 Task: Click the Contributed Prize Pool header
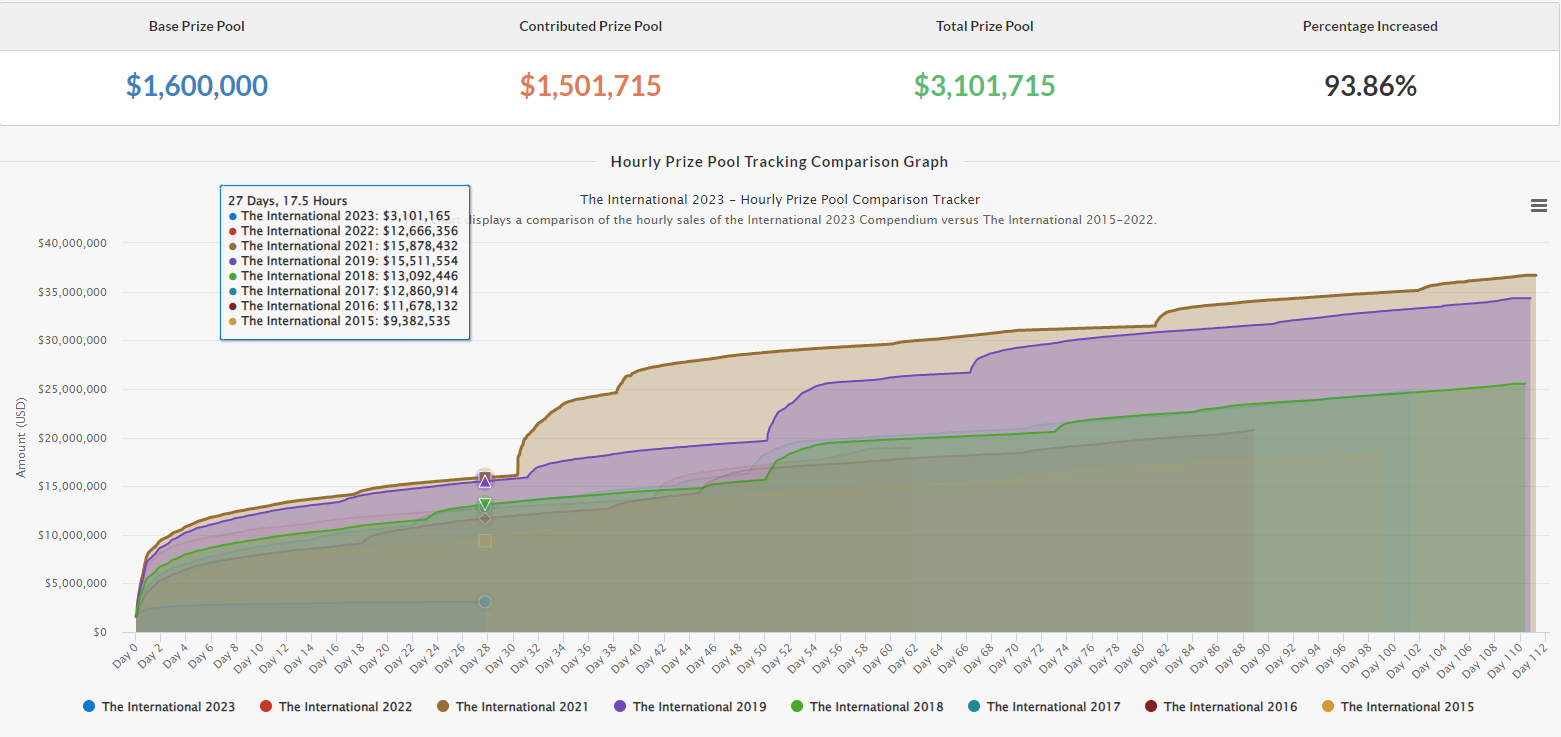[591, 26]
